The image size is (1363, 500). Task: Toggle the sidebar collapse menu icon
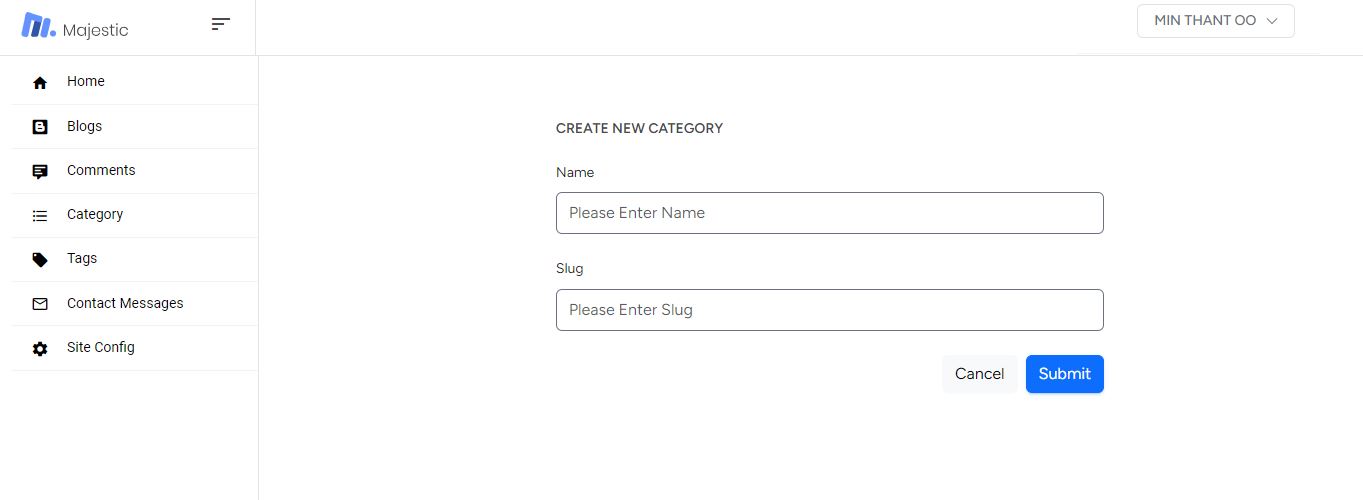[221, 24]
